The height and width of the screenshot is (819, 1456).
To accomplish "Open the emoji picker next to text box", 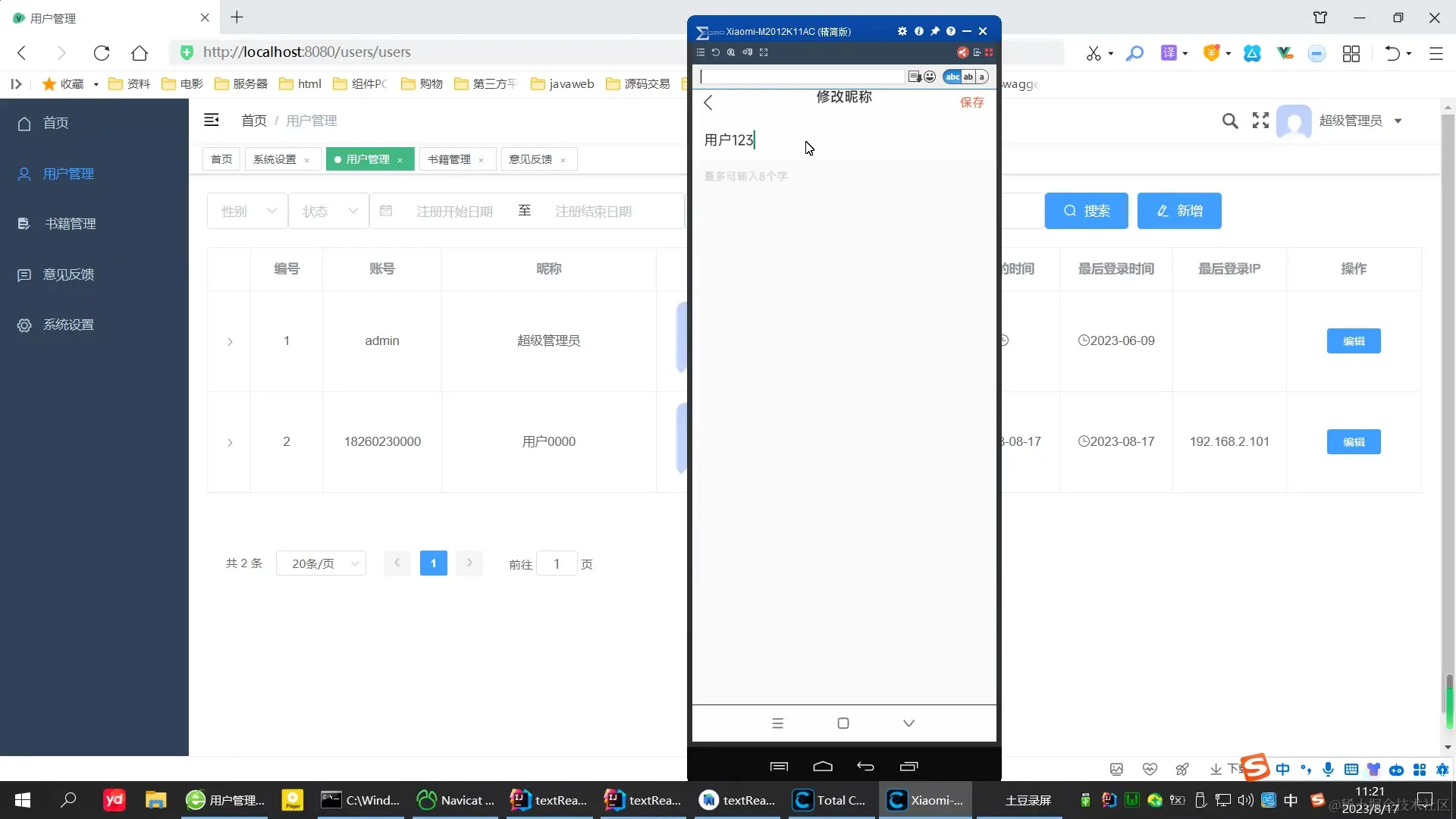I will (930, 77).
